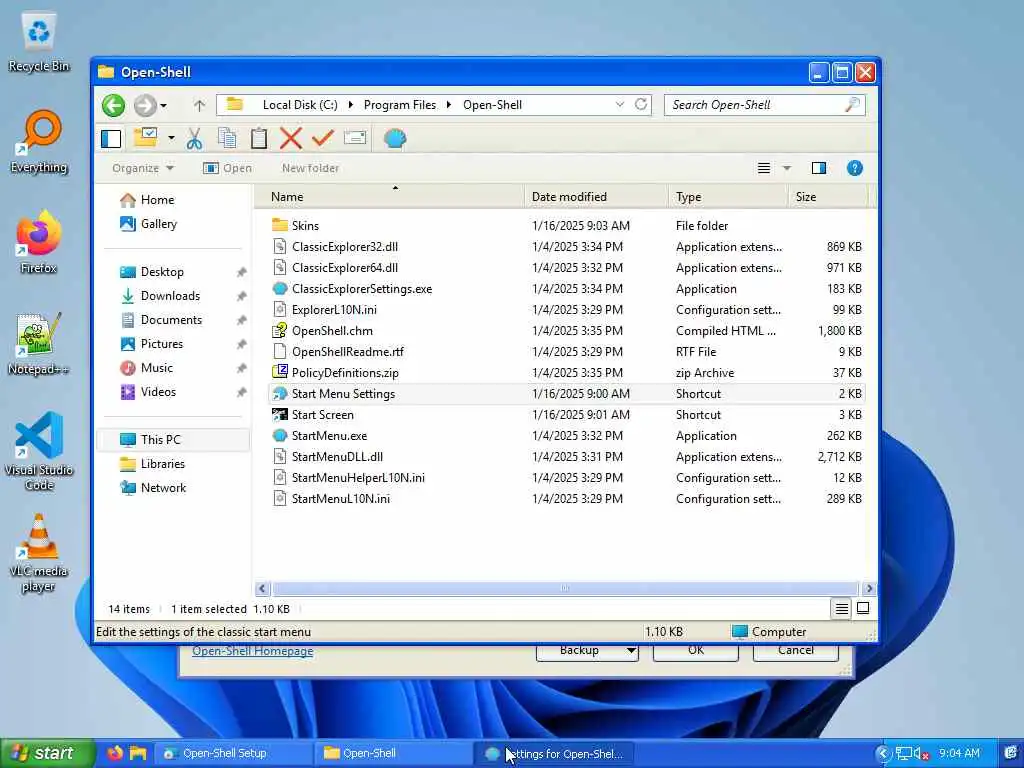Image resolution: width=1024 pixels, height=768 pixels.
Task: Click the Open command button
Action: click(227, 168)
